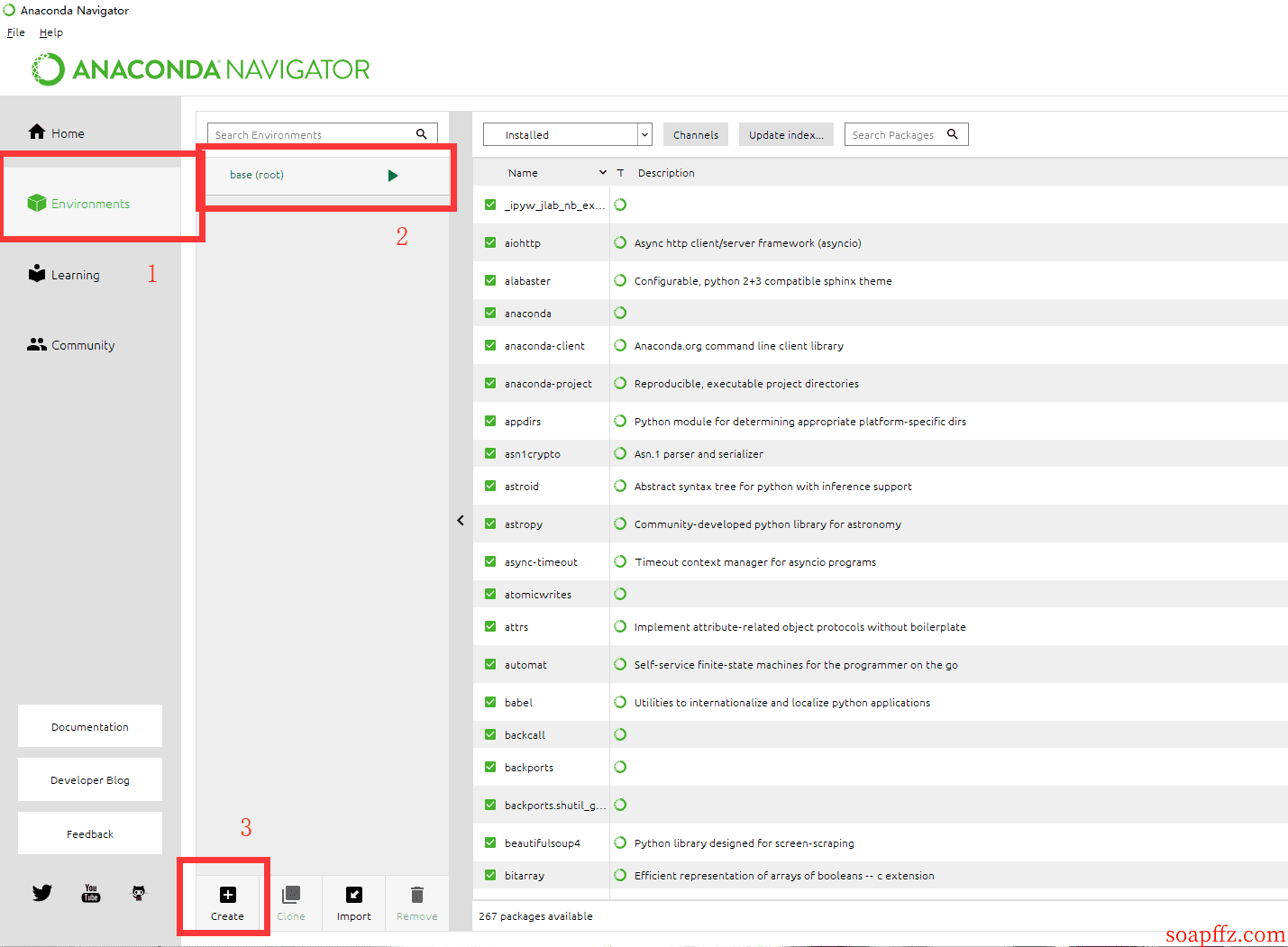Open the GitHub octocat icon link
This screenshot has height=947, width=1288.
coord(138,893)
